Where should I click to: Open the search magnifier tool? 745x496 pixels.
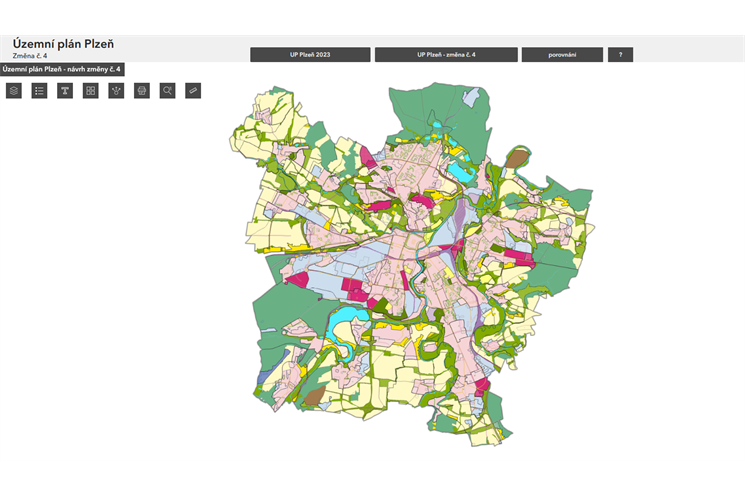[x=167, y=91]
